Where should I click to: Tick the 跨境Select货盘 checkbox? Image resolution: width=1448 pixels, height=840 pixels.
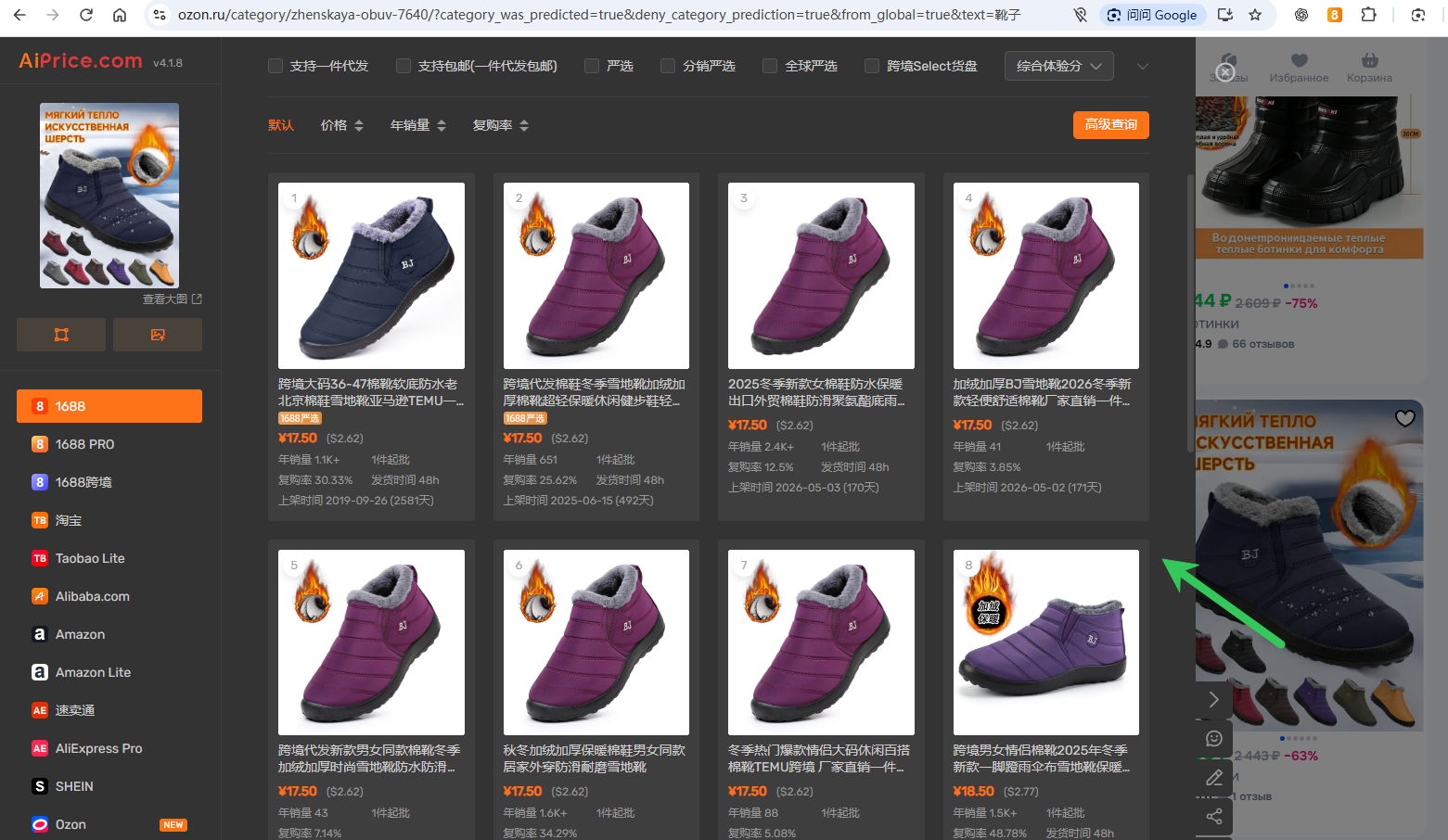[872, 66]
